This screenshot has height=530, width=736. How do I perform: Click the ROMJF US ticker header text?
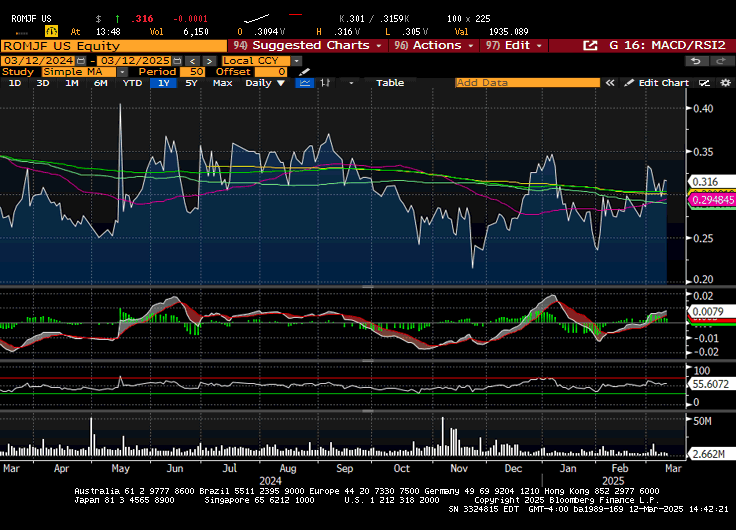31,19
